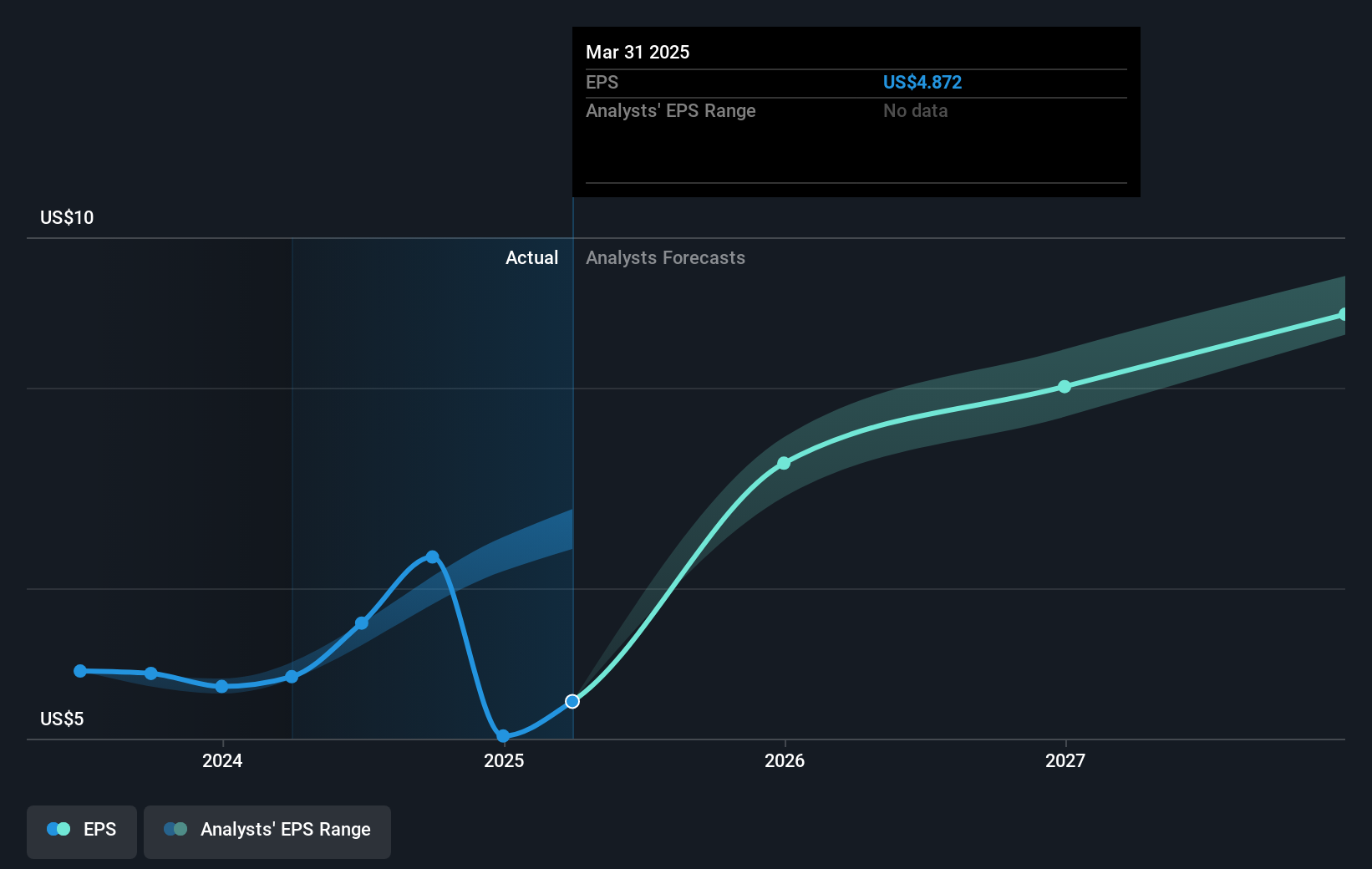
Task: Select the EPS point at the shaded region start
Action: 292,677
